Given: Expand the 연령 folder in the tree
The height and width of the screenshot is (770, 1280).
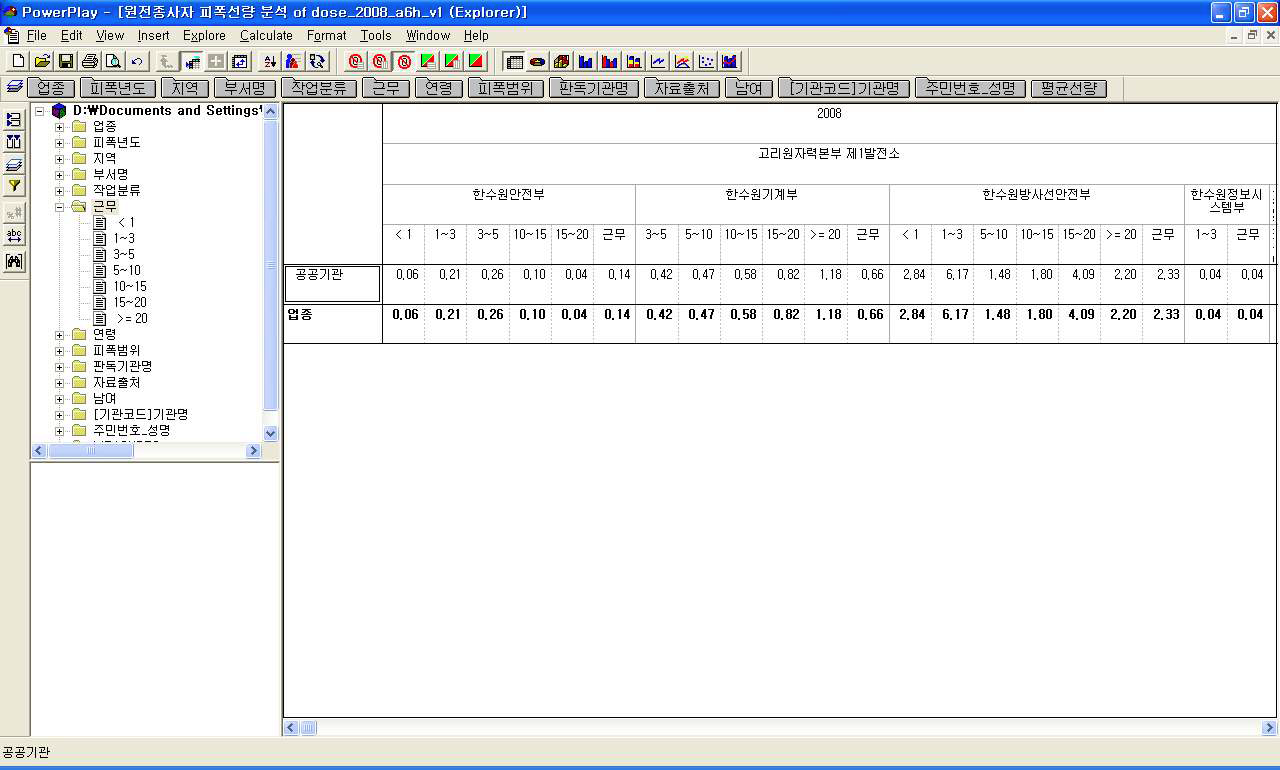Looking at the screenshot, I should (x=59, y=334).
